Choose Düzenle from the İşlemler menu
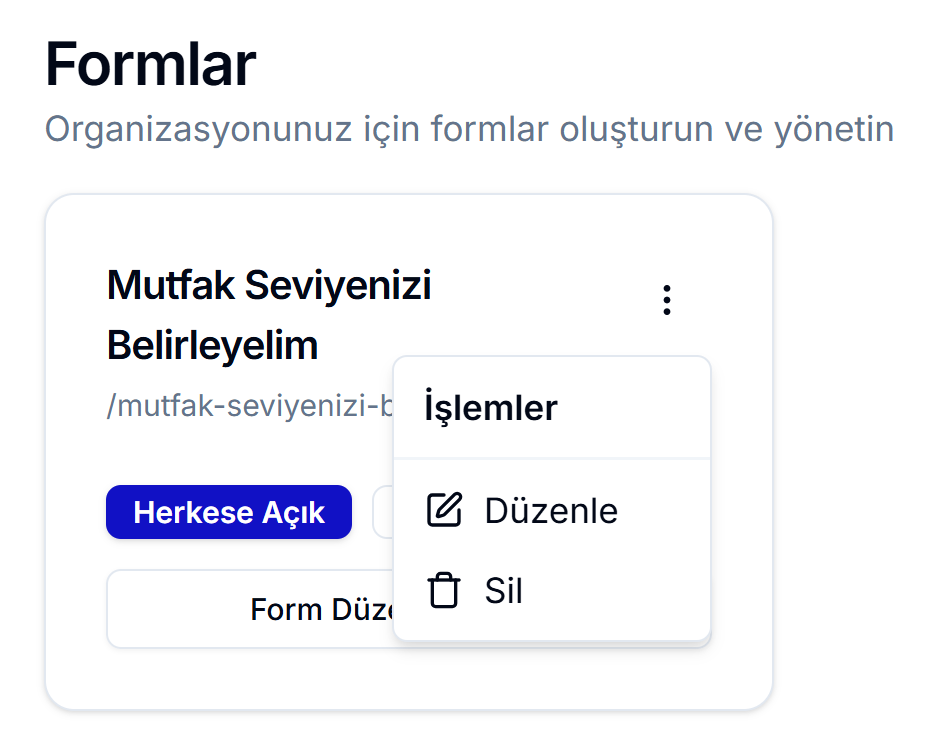This screenshot has height=739, width=947. pyautogui.click(x=551, y=511)
